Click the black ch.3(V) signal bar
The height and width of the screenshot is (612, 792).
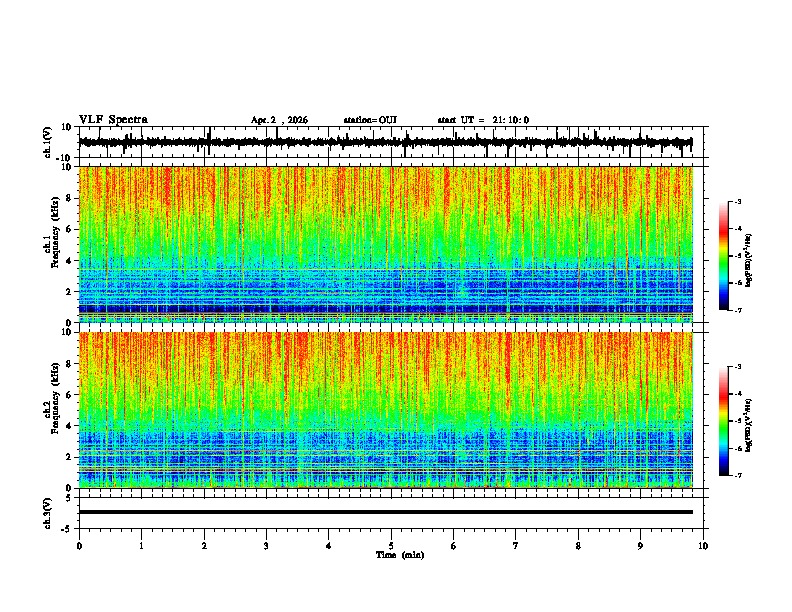[x=386, y=512]
